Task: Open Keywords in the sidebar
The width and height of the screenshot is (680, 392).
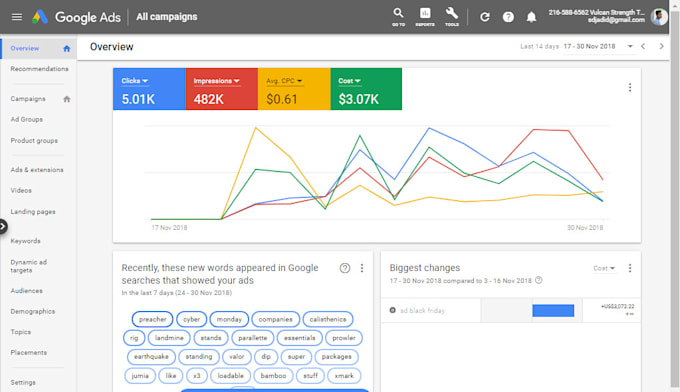Action: (x=25, y=241)
